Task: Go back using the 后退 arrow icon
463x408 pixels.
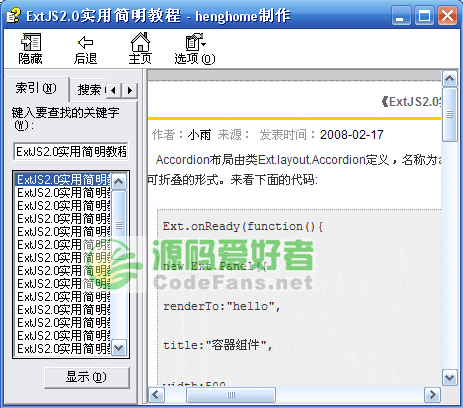Action: [85, 42]
